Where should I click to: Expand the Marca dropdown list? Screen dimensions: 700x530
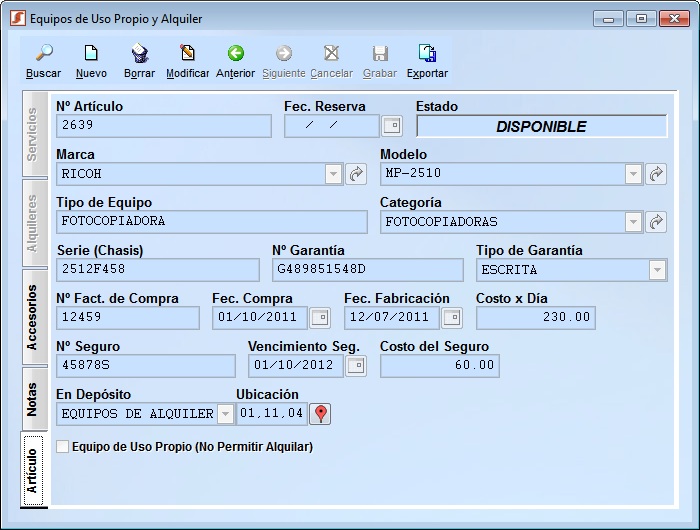click(x=334, y=174)
